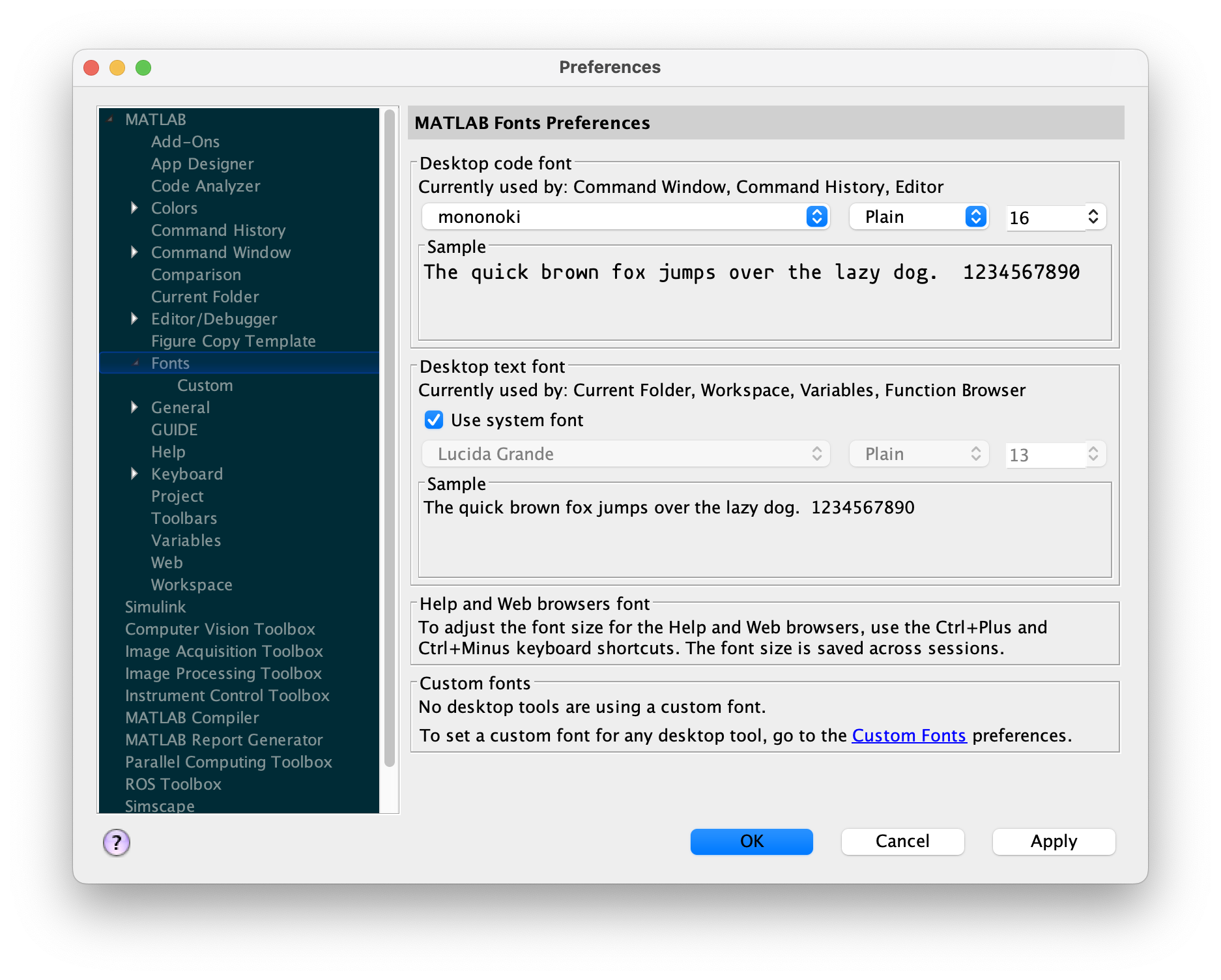The width and height of the screenshot is (1221, 980).
Task: Select Code Analyzer preferences
Action: [205, 186]
